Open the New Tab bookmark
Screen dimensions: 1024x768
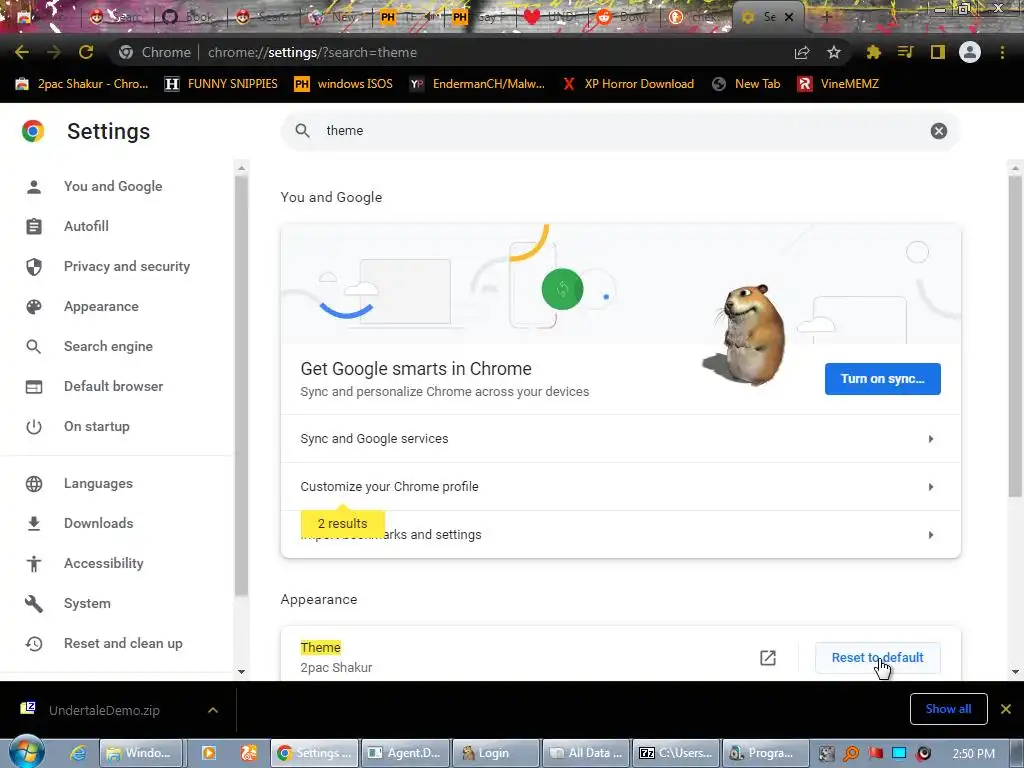point(746,84)
